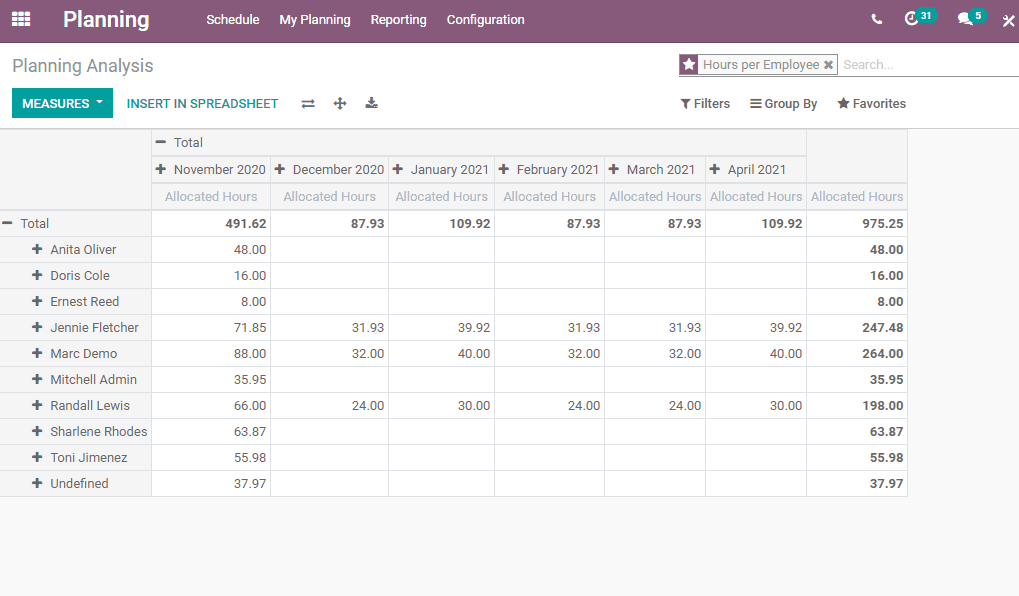This screenshot has height=596, width=1019.
Task: Open the Filters dropdown
Action: pos(705,103)
